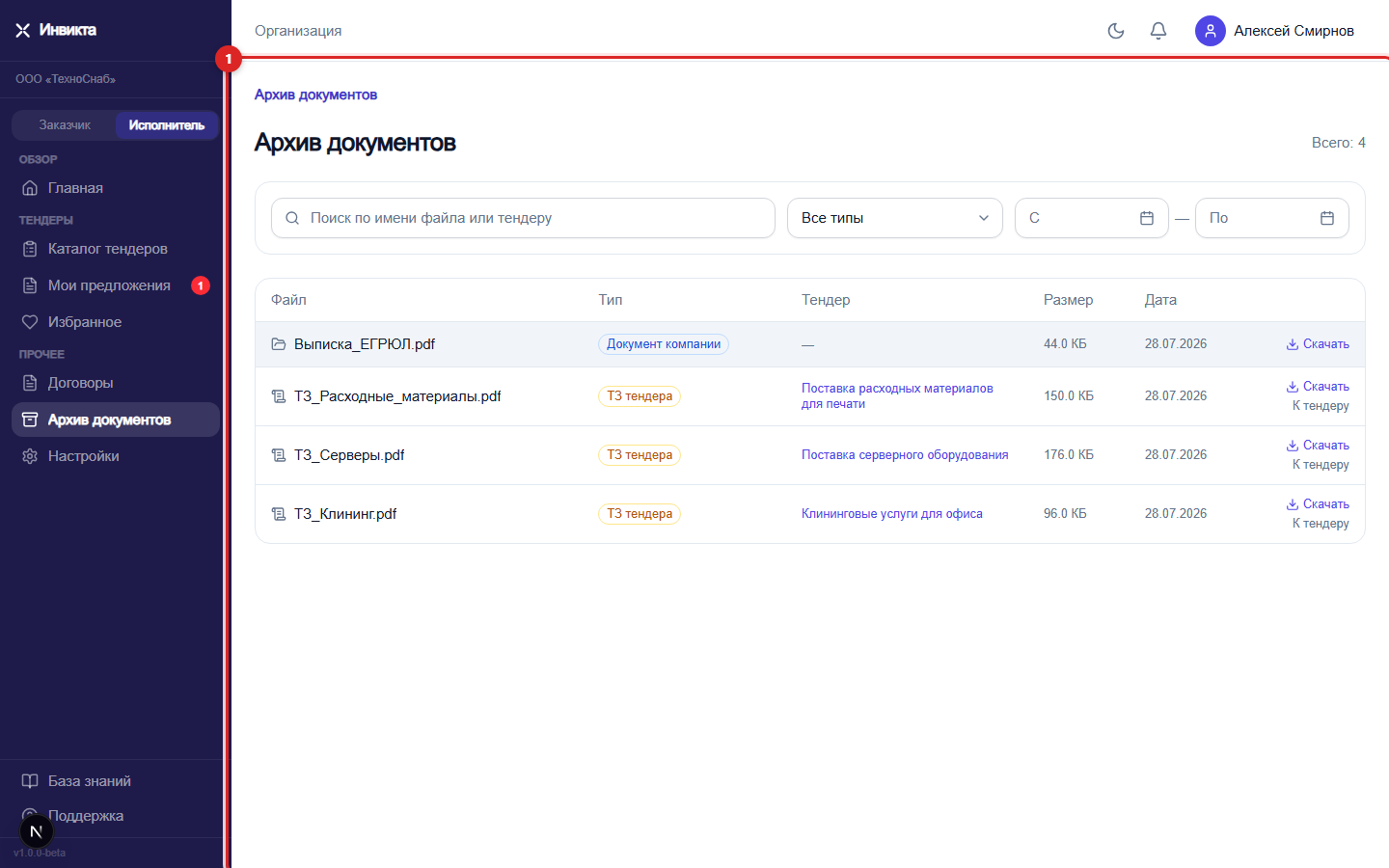Click the home icon next to Главная

(30, 188)
